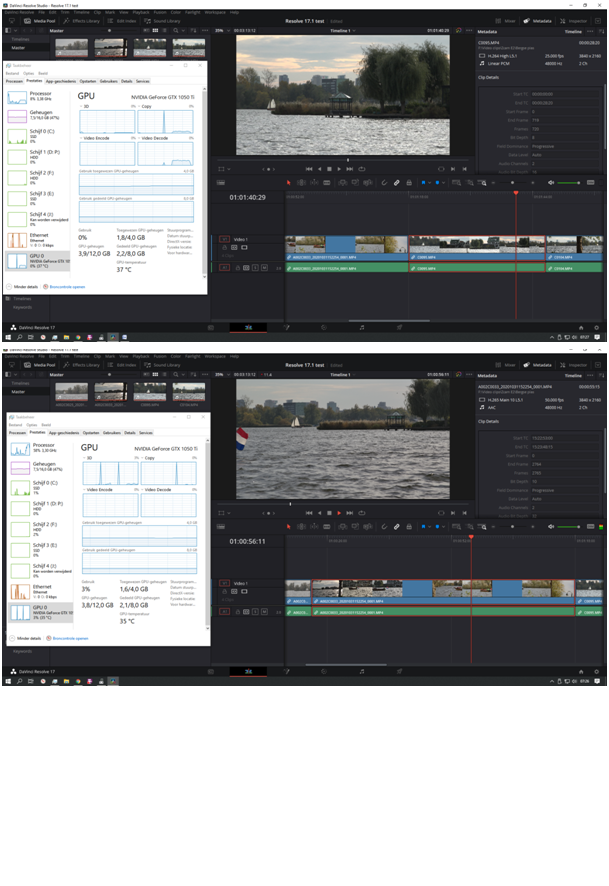Click the Replace Clip icon in the top Resolve toolbar
Screen dimensions: 609x886
(368, 183)
